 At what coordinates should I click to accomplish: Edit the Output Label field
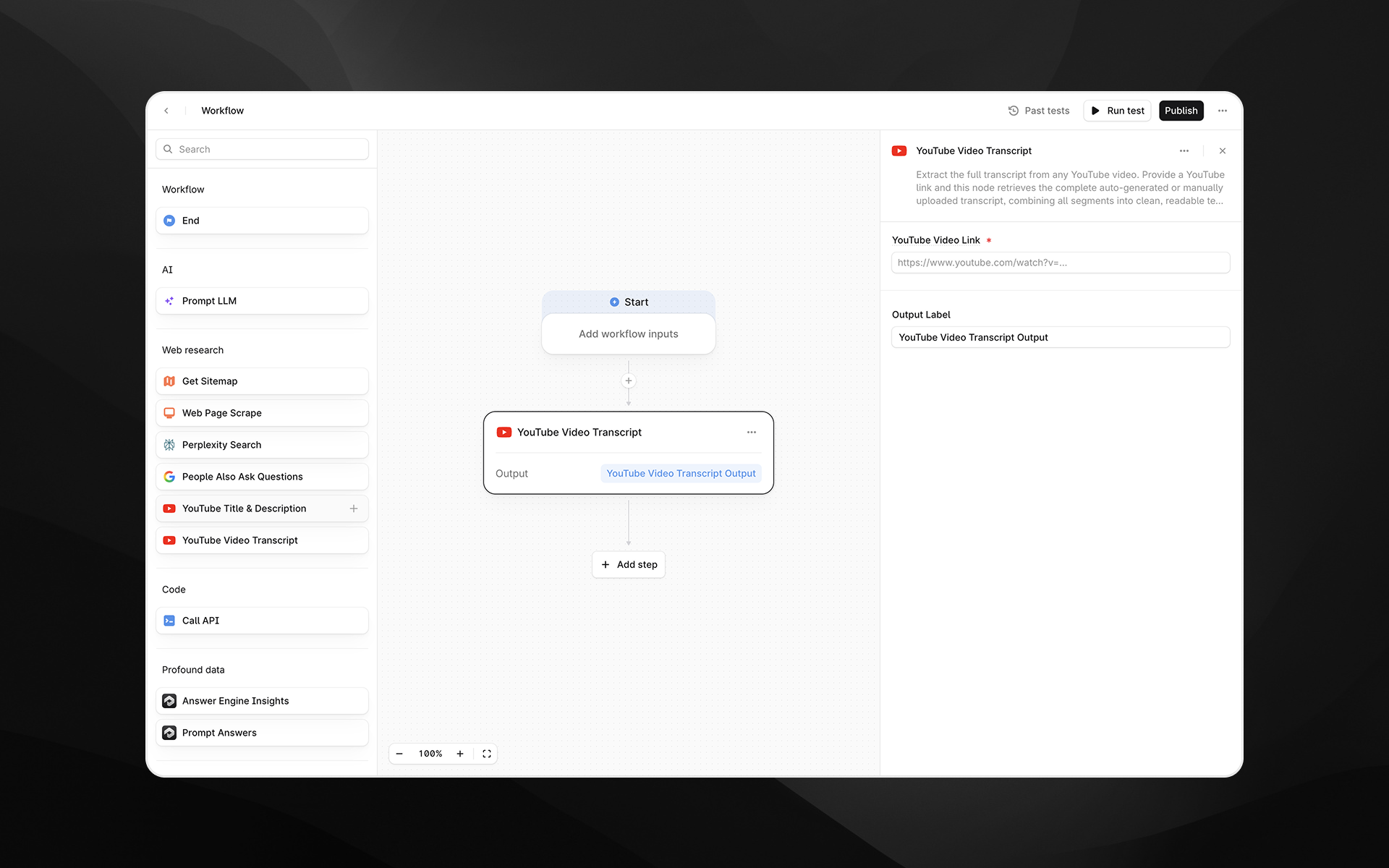coord(1061,337)
